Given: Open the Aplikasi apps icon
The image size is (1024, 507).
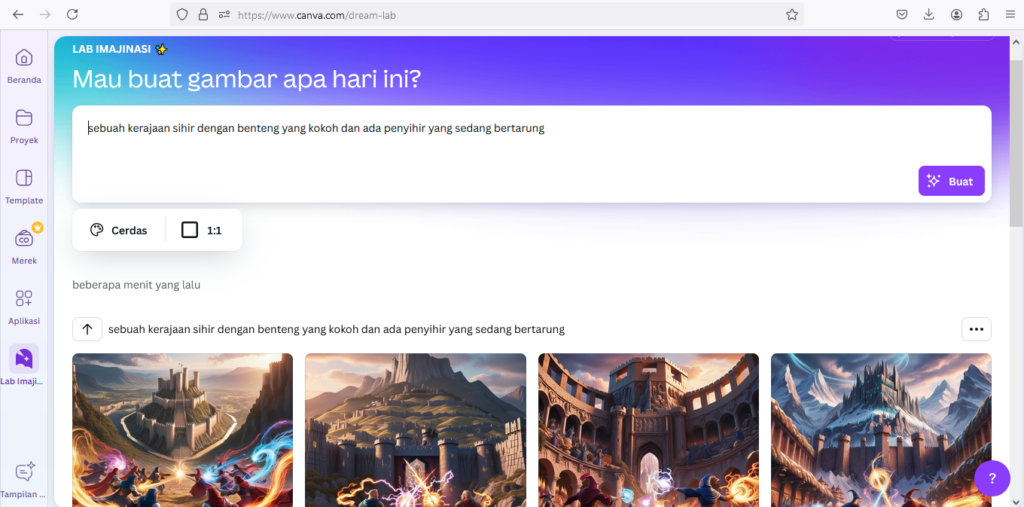Looking at the screenshot, I should click(x=24, y=299).
